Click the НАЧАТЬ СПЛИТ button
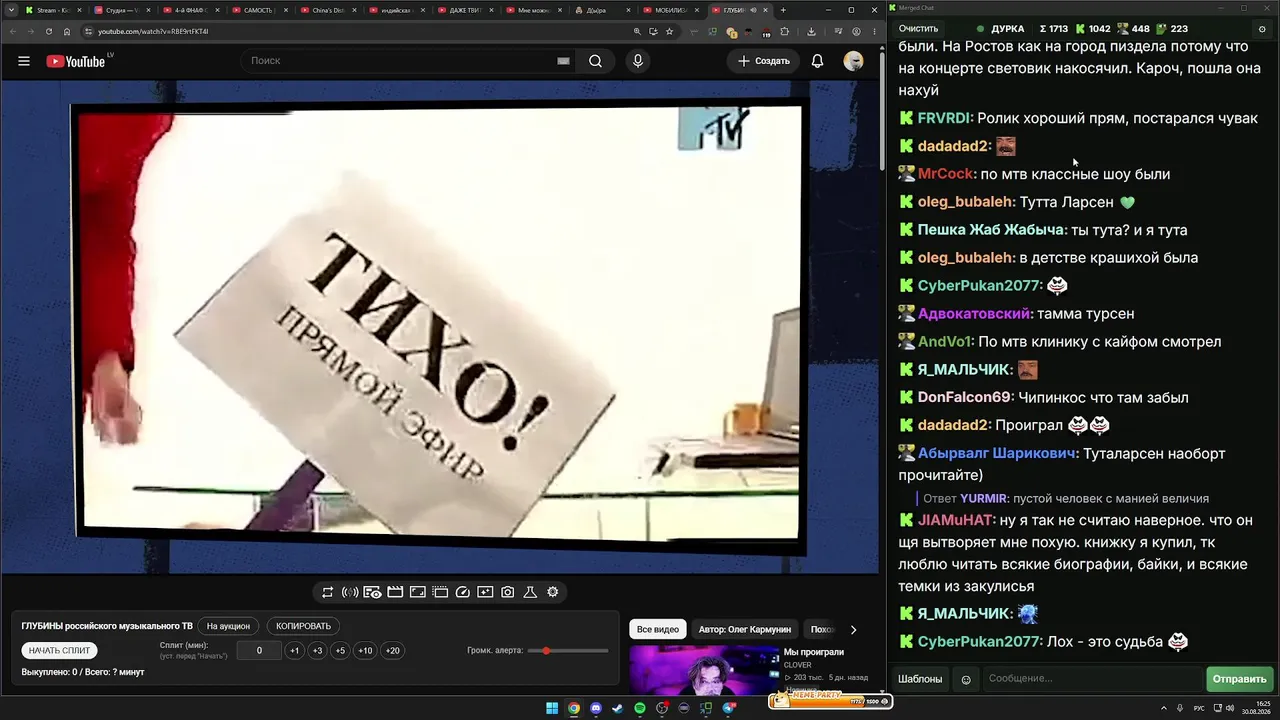Image resolution: width=1280 pixels, height=720 pixels. tap(60, 651)
